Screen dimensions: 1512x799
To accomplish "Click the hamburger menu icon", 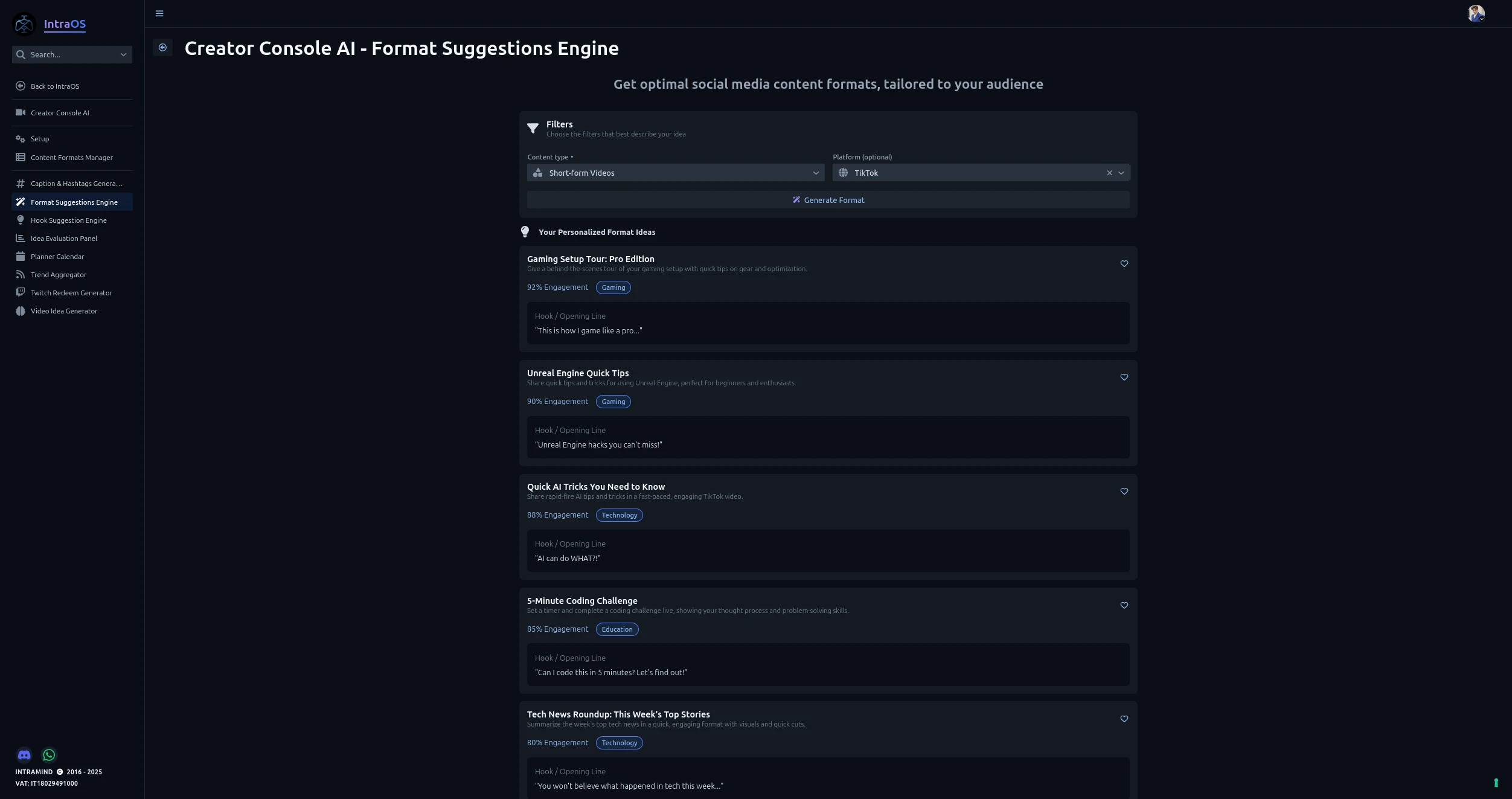I will pyautogui.click(x=159, y=13).
